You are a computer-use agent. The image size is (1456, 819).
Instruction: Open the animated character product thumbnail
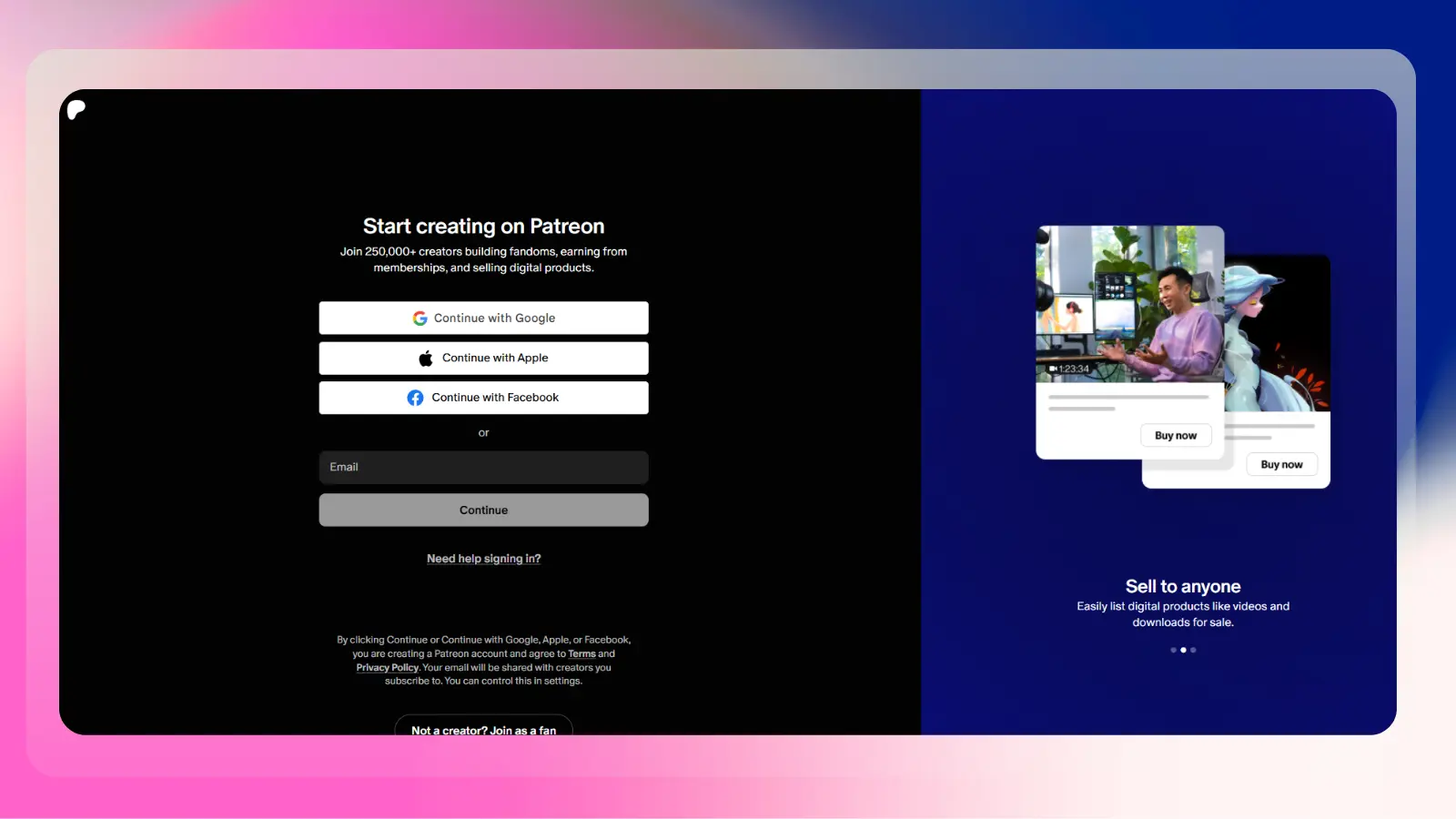coord(1278,333)
